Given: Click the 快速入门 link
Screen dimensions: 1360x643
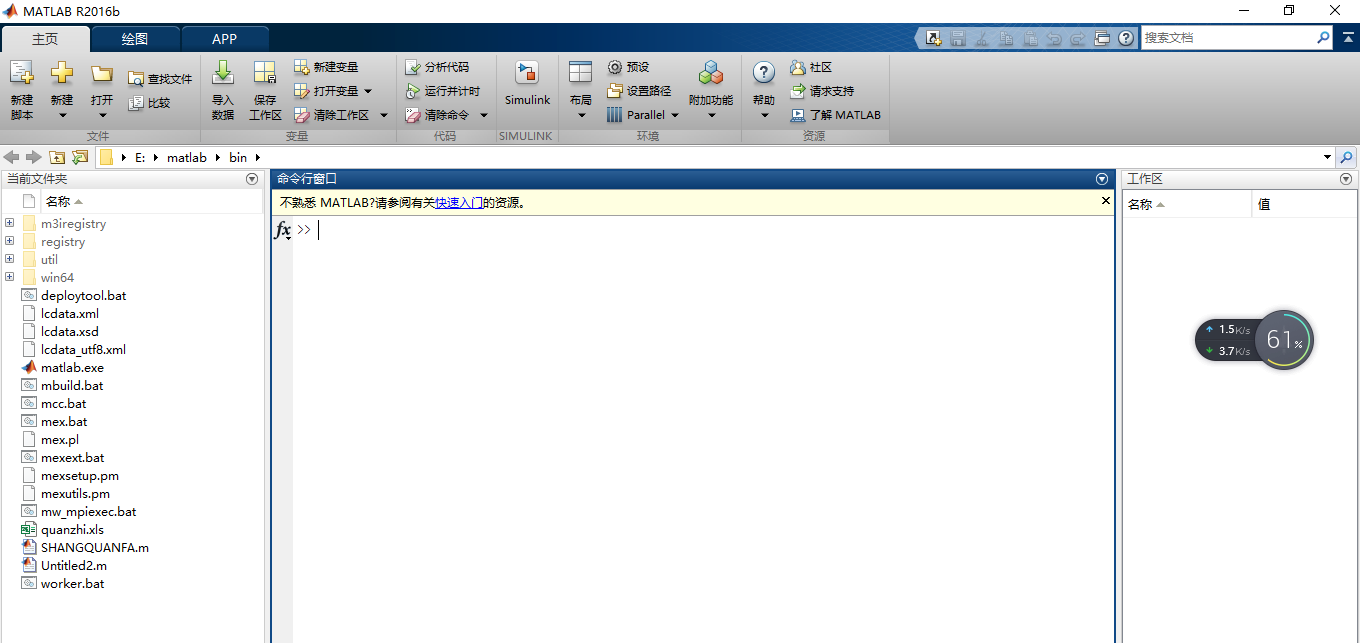Looking at the screenshot, I should click(x=459, y=202).
